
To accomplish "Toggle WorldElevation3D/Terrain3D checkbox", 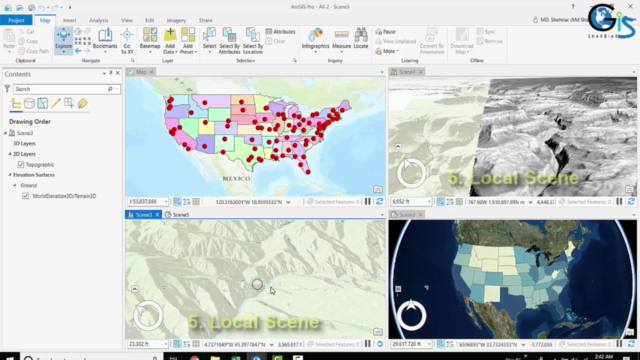I will [x=25, y=196].
